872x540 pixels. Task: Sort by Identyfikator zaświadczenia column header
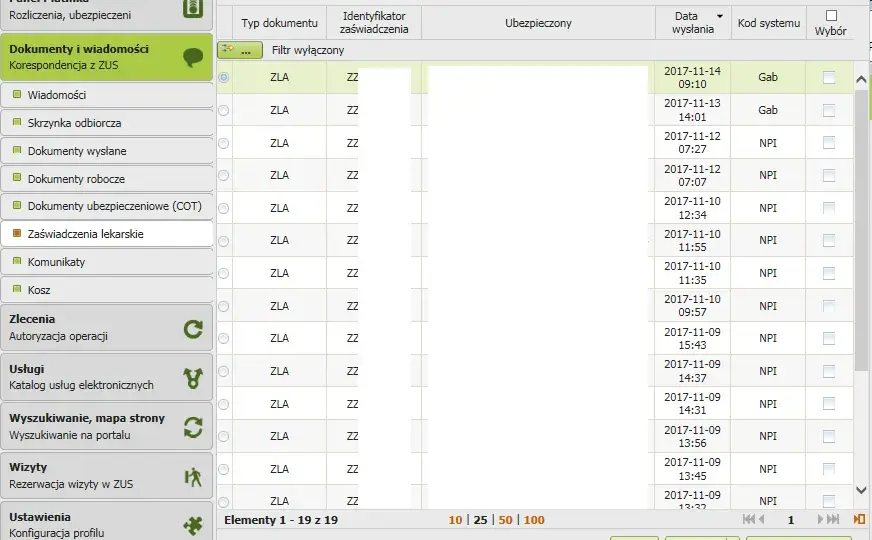point(374,23)
